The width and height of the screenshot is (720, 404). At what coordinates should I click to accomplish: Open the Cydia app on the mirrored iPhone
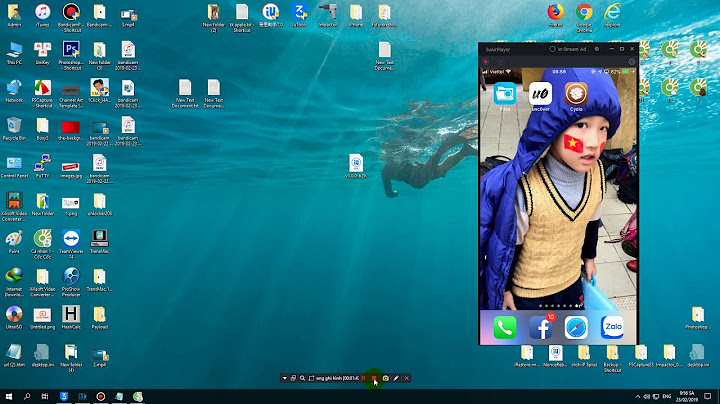tap(576, 97)
